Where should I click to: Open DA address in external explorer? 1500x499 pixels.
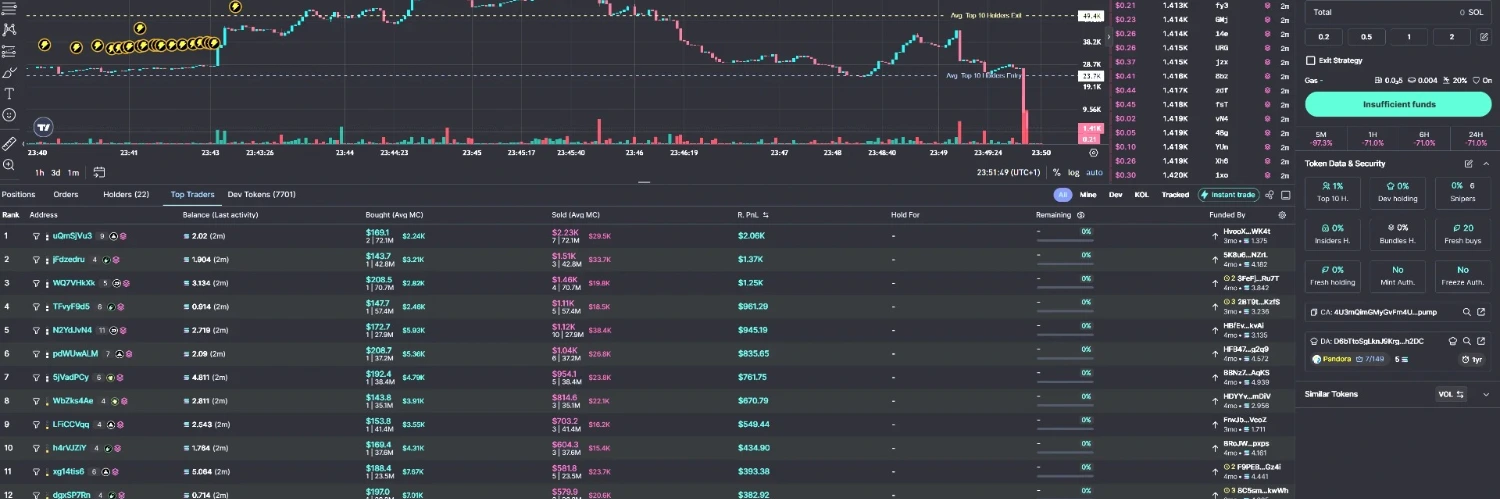tap(1482, 341)
